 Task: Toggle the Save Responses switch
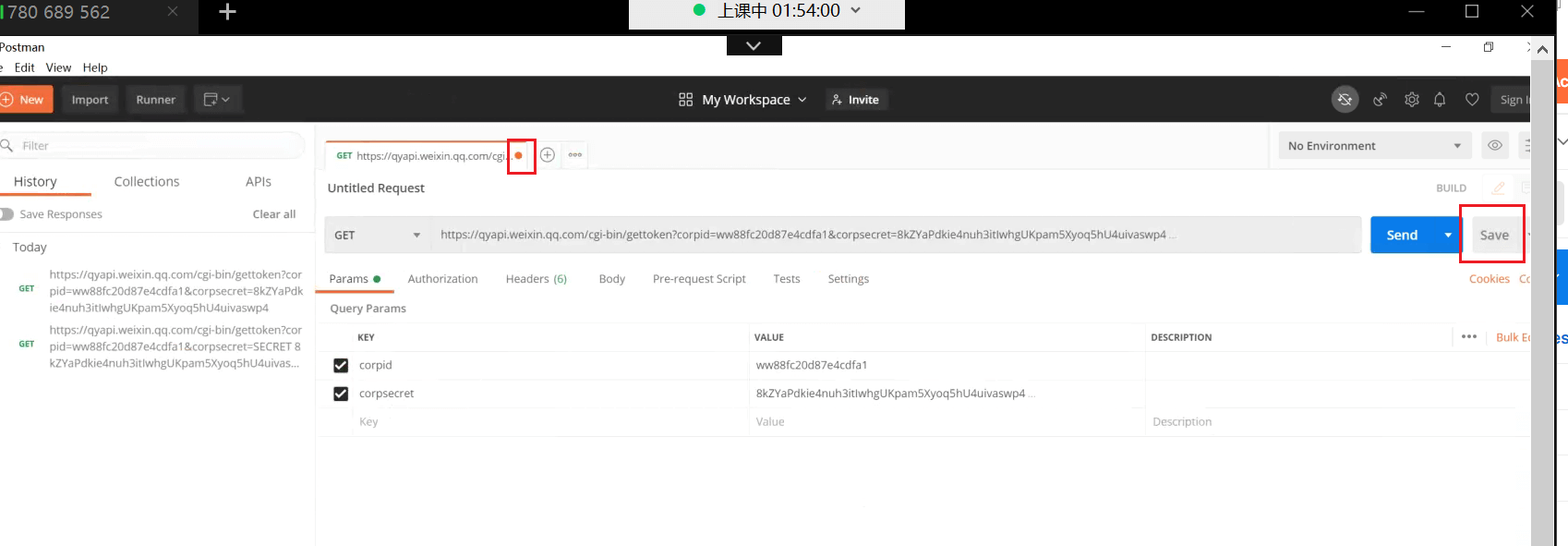pos(6,214)
